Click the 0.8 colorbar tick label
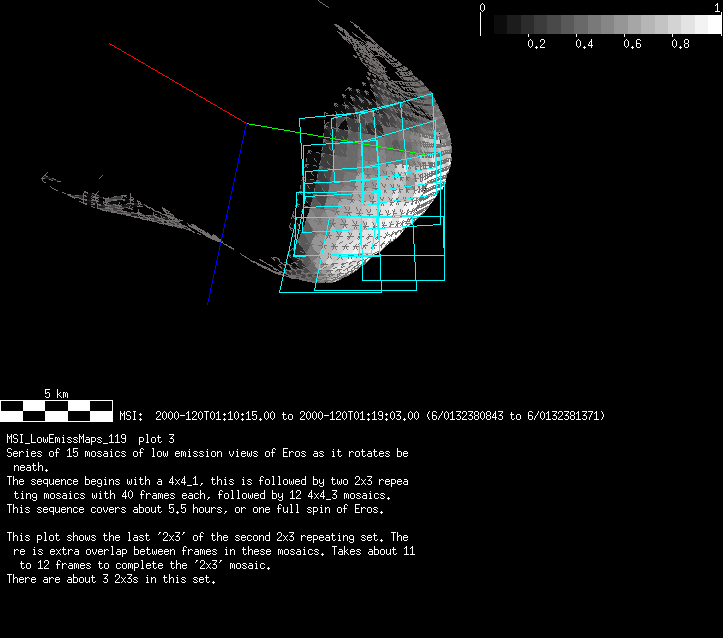This screenshot has height=638, width=723. pos(680,44)
